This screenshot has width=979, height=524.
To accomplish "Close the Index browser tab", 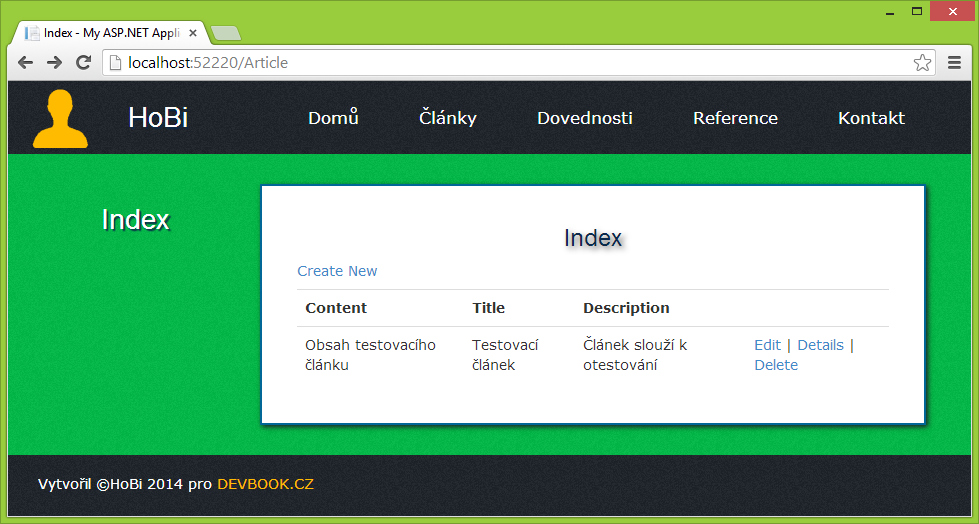I will tap(193, 33).
